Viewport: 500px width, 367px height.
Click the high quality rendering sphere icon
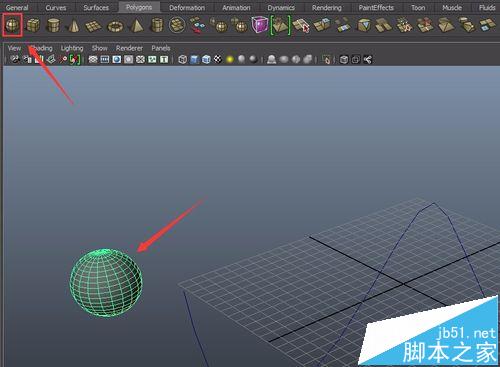(x=254, y=59)
